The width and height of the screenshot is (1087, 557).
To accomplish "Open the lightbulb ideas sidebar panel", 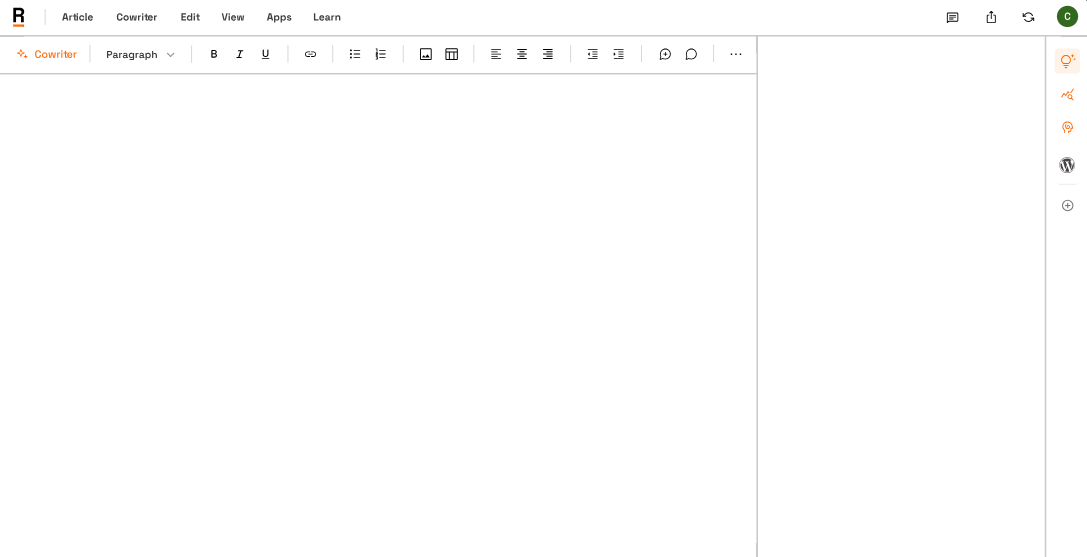I will [1068, 61].
